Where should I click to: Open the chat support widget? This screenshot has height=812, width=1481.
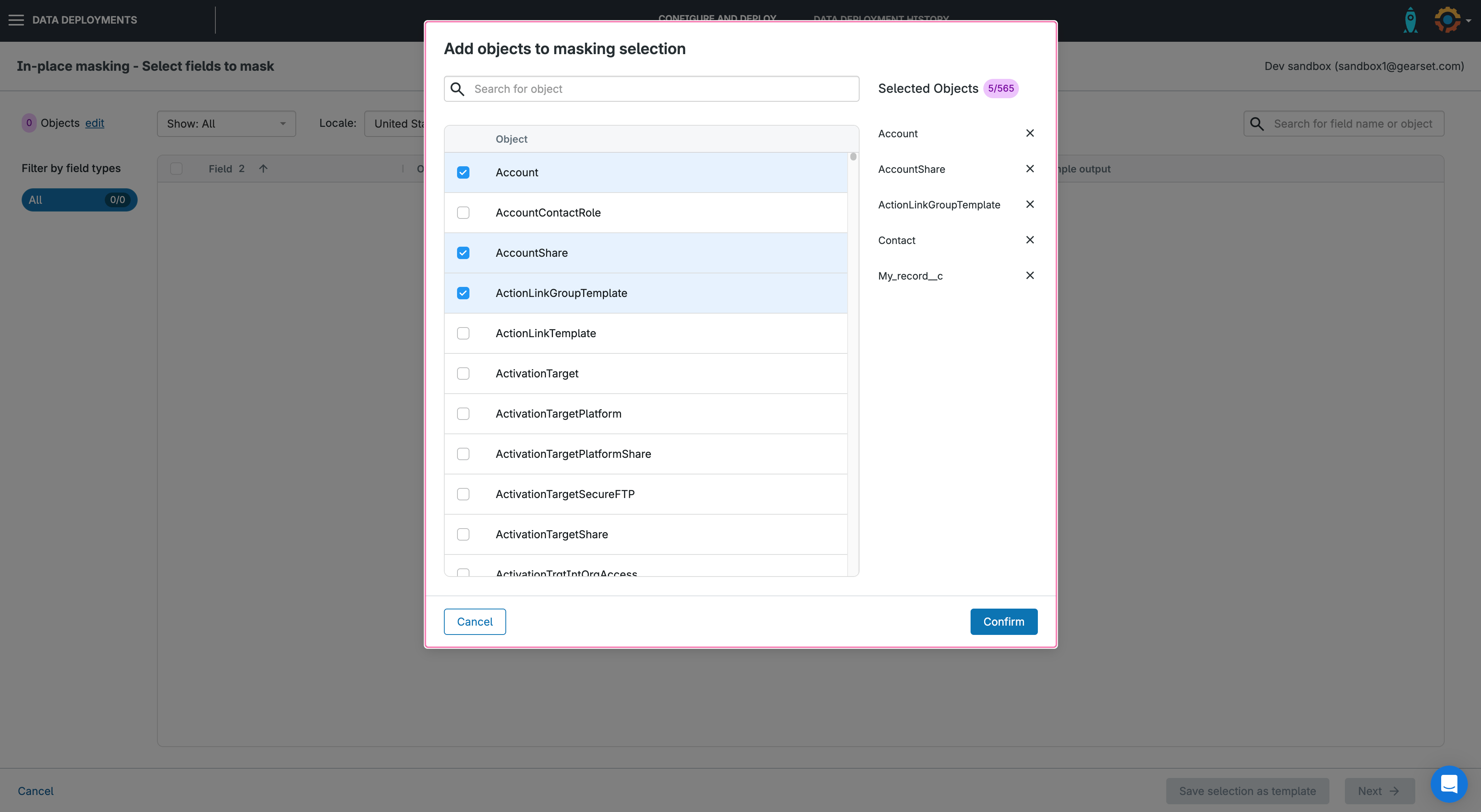pyautogui.click(x=1448, y=783)
